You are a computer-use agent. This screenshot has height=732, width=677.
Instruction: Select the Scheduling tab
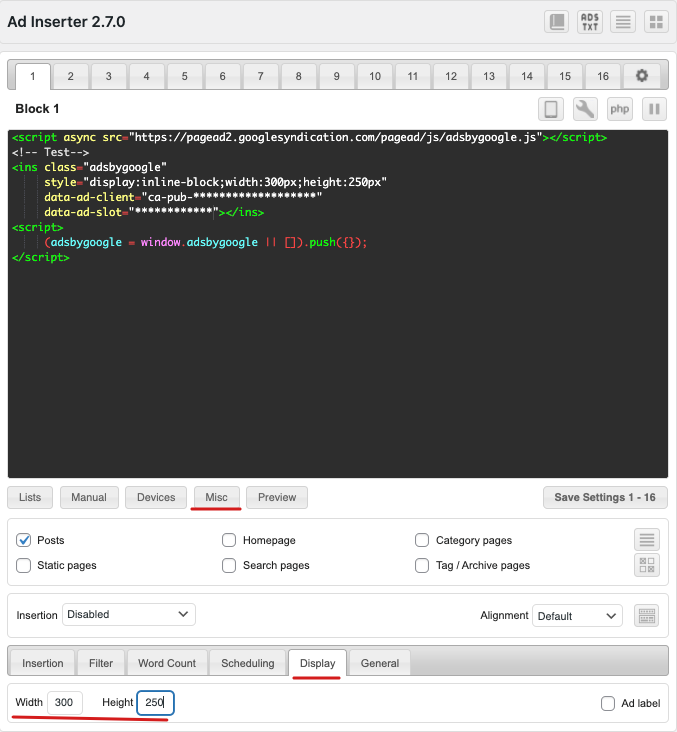pos(248,663)
